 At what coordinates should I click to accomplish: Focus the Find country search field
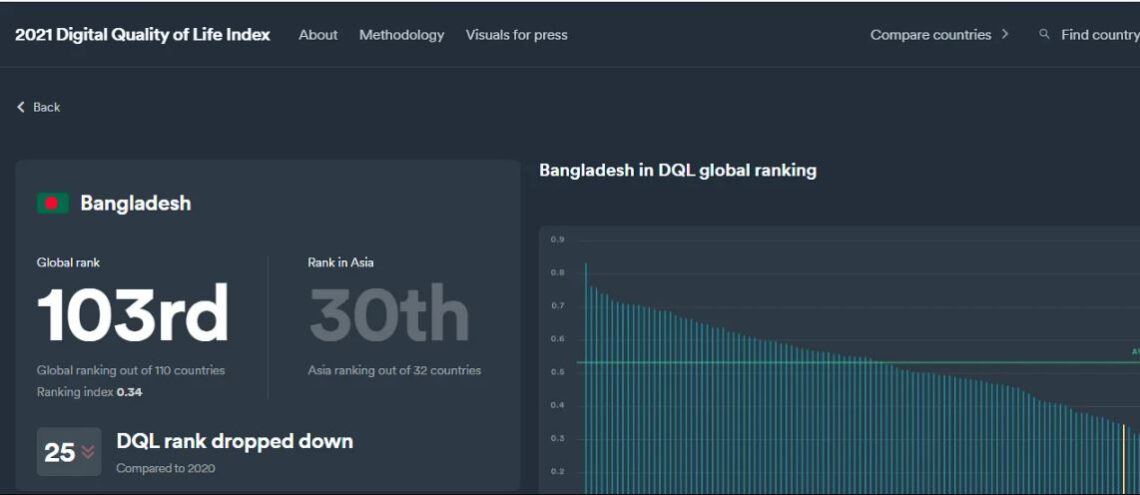pos(1099,35)
